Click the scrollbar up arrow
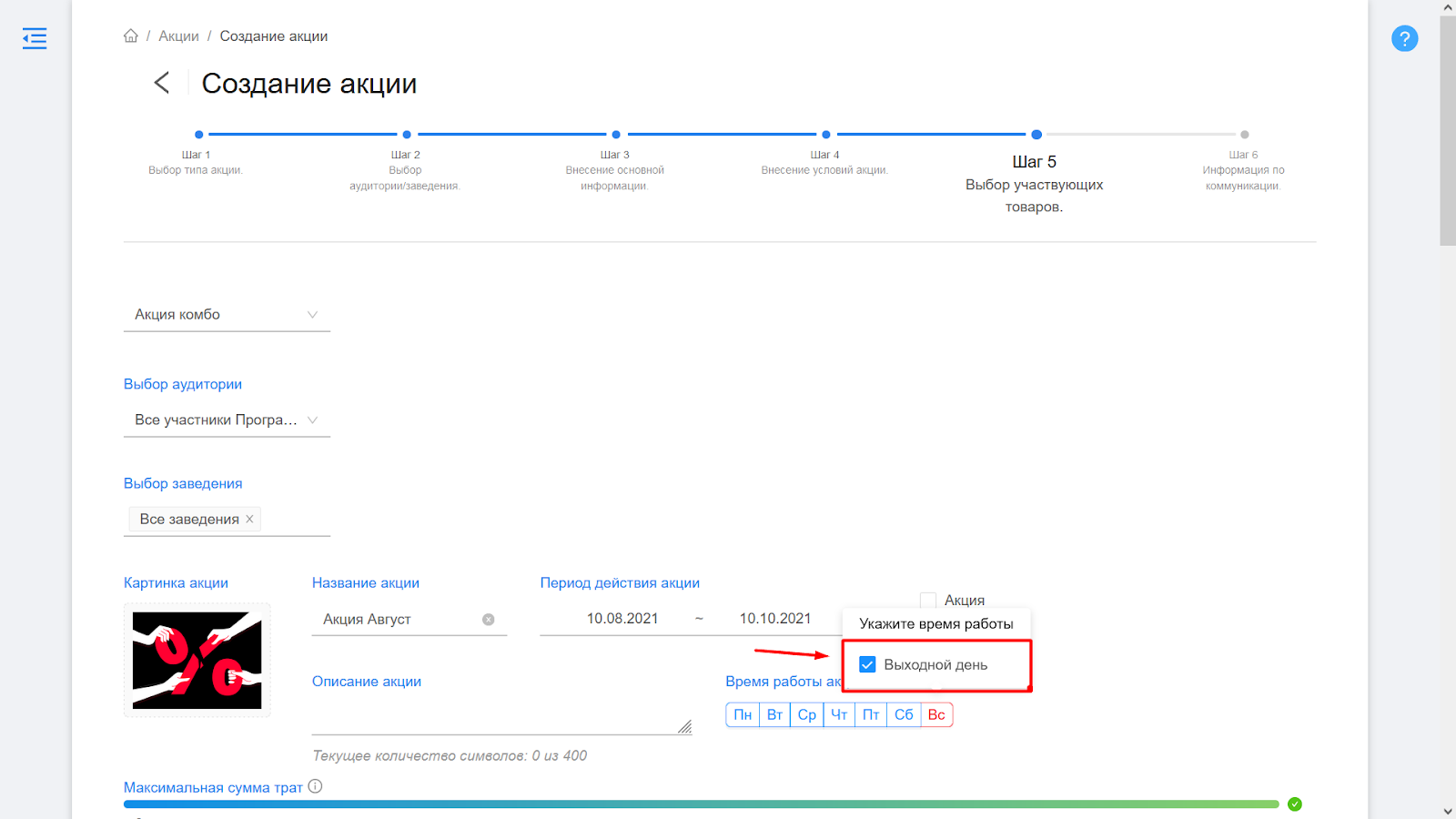Viewport: 1456px width, 819px height. point(1447,7)
